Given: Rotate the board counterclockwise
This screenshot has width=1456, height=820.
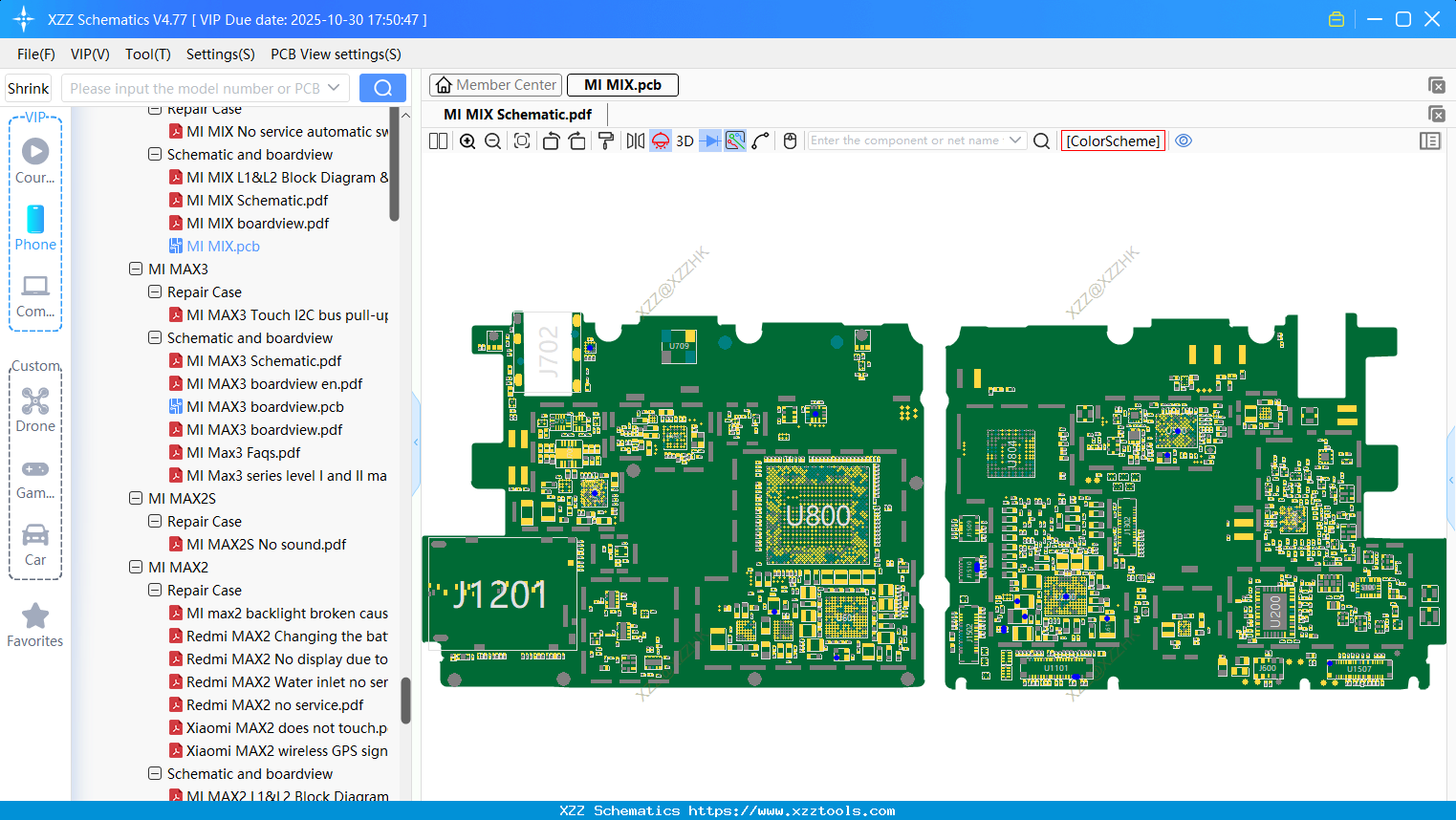Looking at the screenshot, I should coord(551,141).
